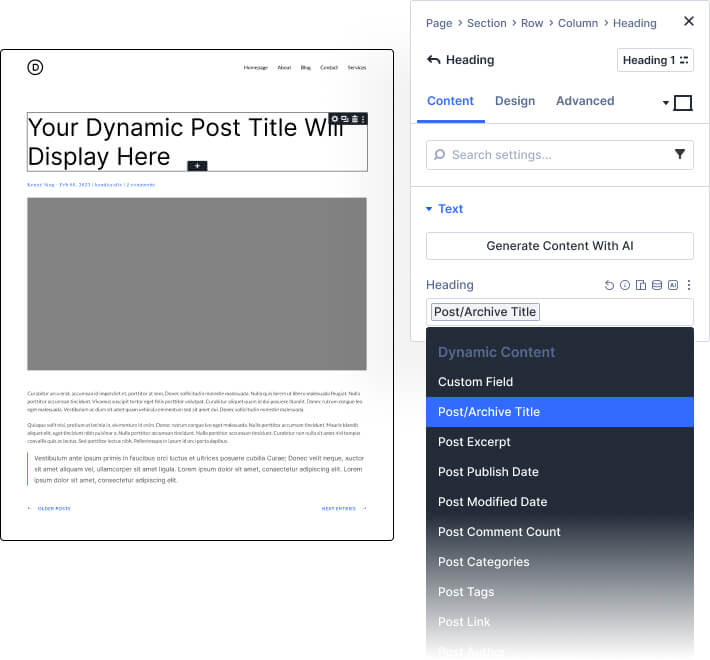710x660 pixels.
Task: Click the blockquote text in preview
Action: 199,469
